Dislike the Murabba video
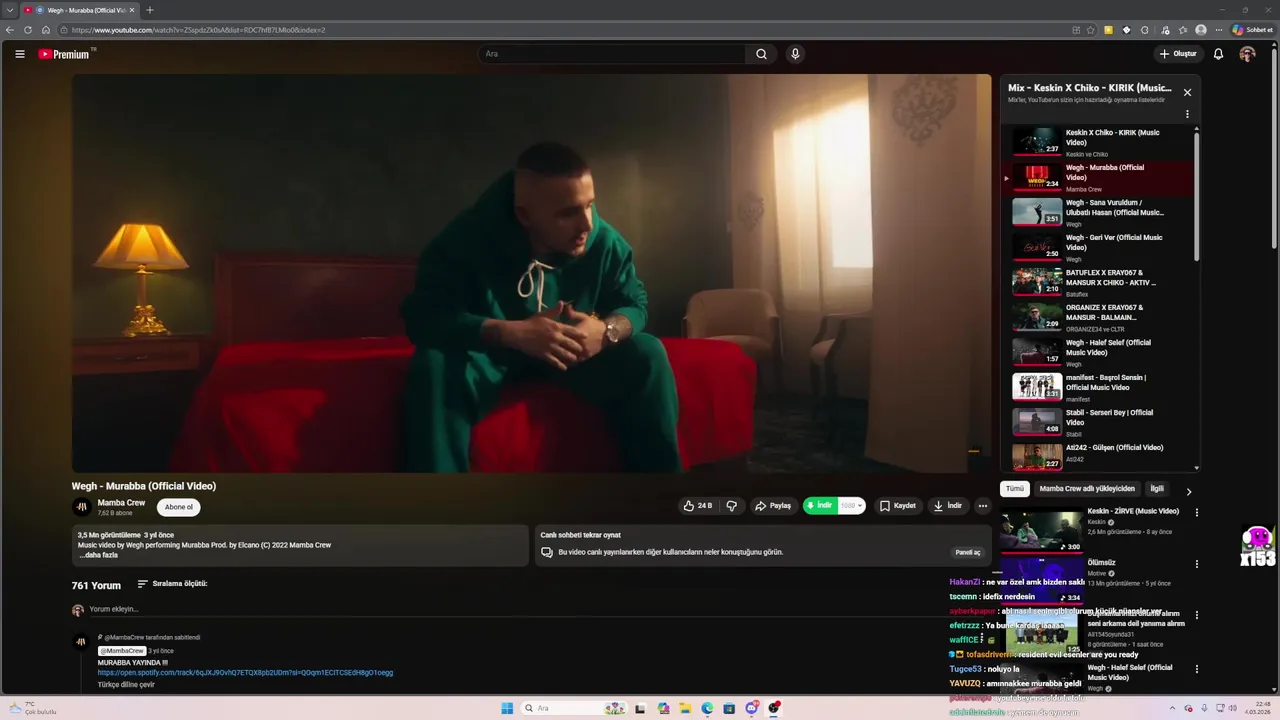This screenshot has height=720, width=1280. coord(732,506)
